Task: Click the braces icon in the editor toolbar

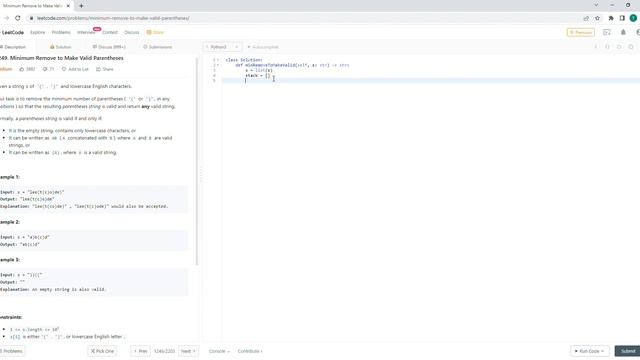Action: point(607,47)
